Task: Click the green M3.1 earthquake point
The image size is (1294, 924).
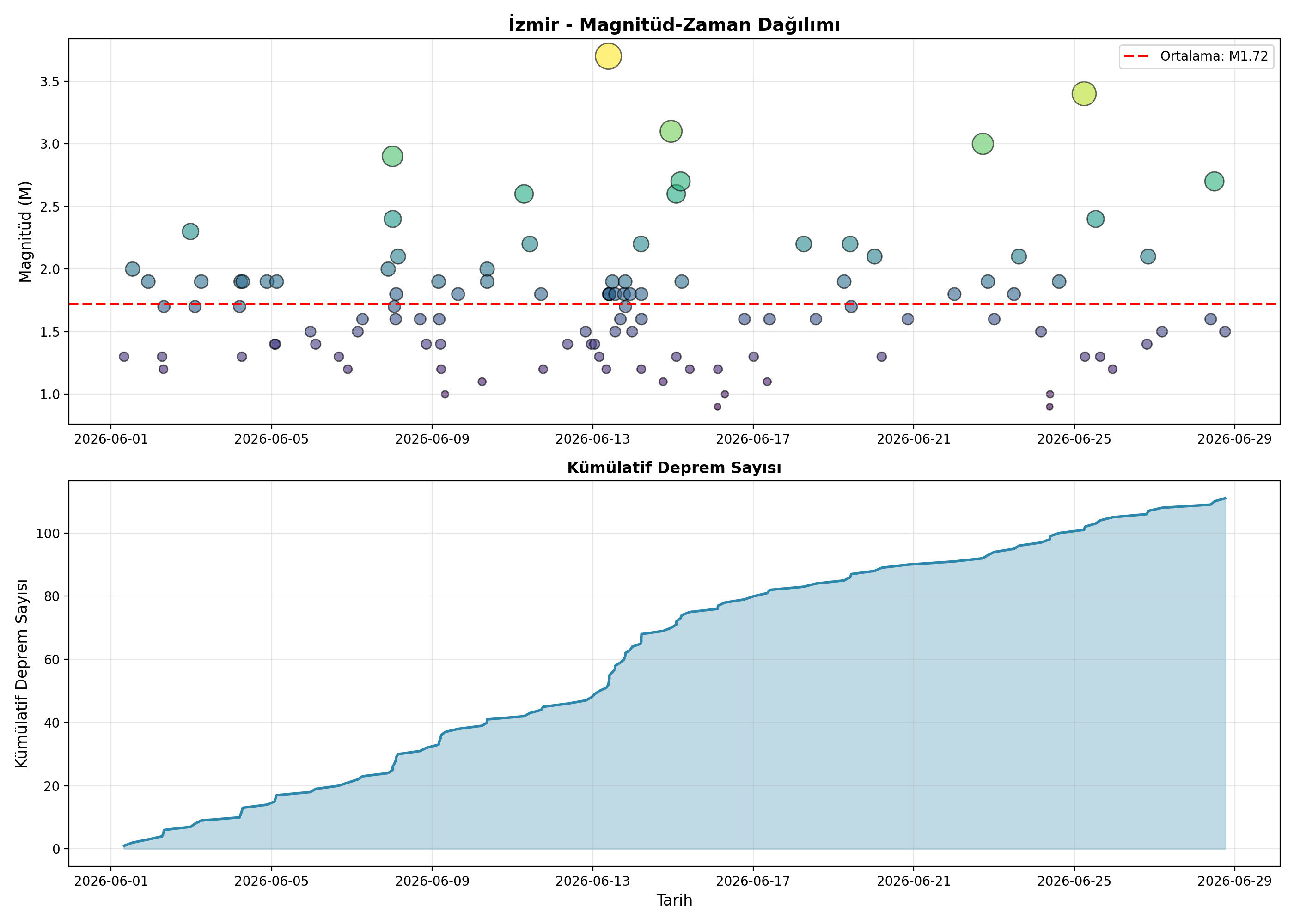Action: pyautogui.click(x=671, y=131)
